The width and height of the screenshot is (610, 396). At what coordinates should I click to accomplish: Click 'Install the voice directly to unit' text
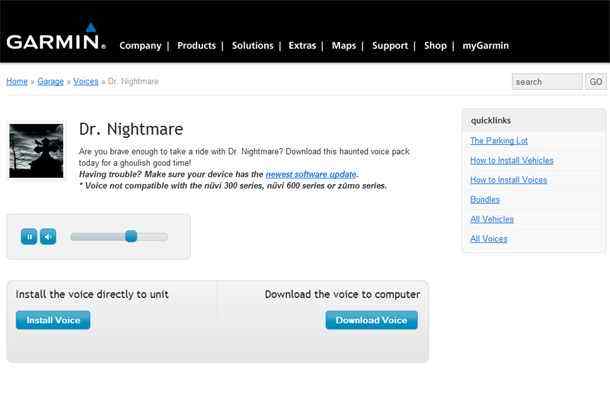pos(92,294)
